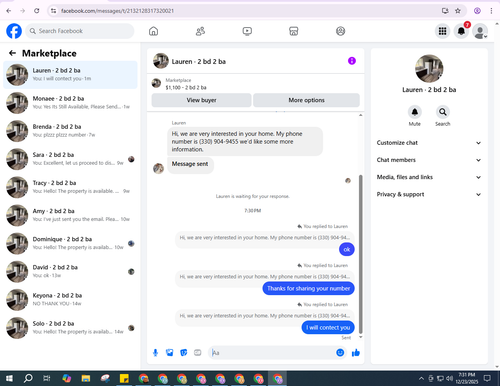Open File Explorer from the taskbar
The image size is (500, 386).
coord(86,378)
